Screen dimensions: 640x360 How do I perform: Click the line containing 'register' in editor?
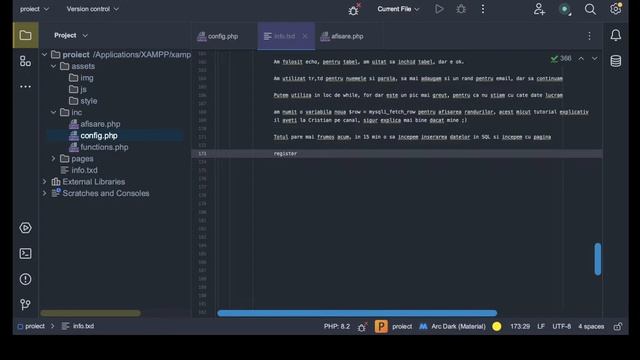click(x=397, y=154)
